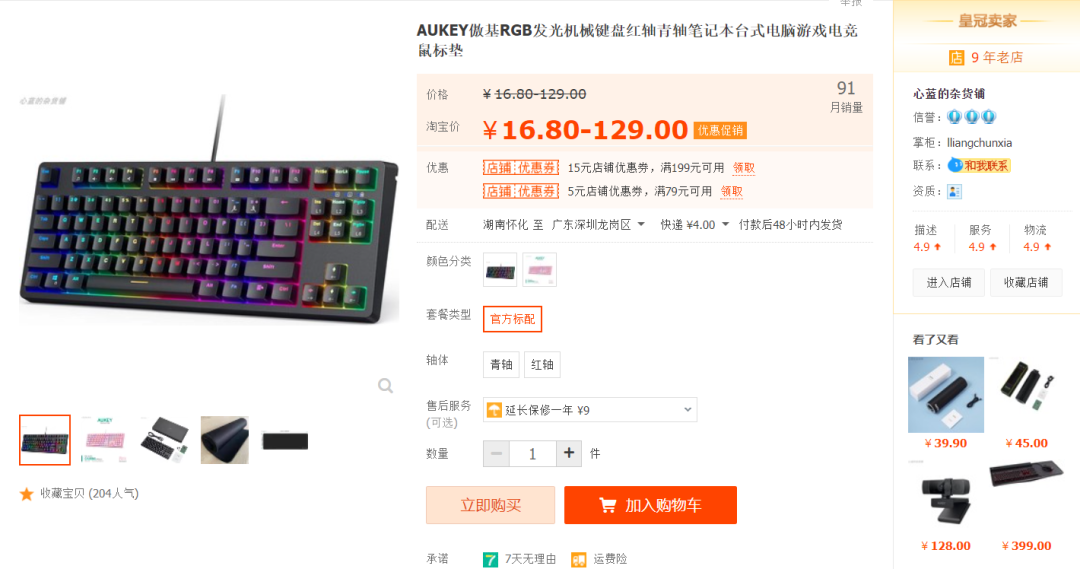The image size is (1080, 569).
Task: Select the 青轴 switch option
Action: pos(501,364)
